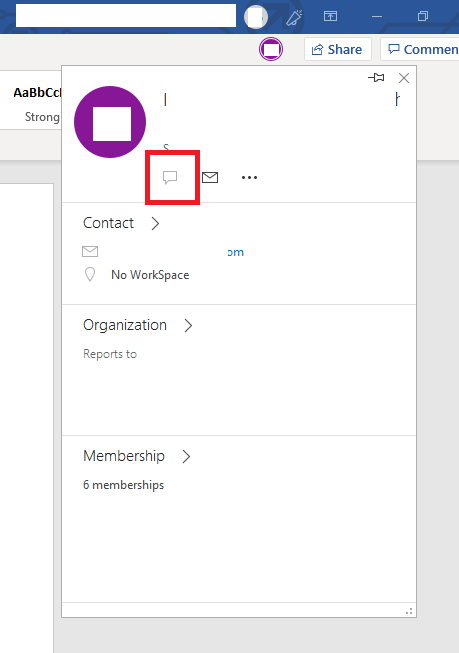The width and height of the screenshot is (459, 653).
Task: Click No WorkSpace location text
Action: (150, 275)
